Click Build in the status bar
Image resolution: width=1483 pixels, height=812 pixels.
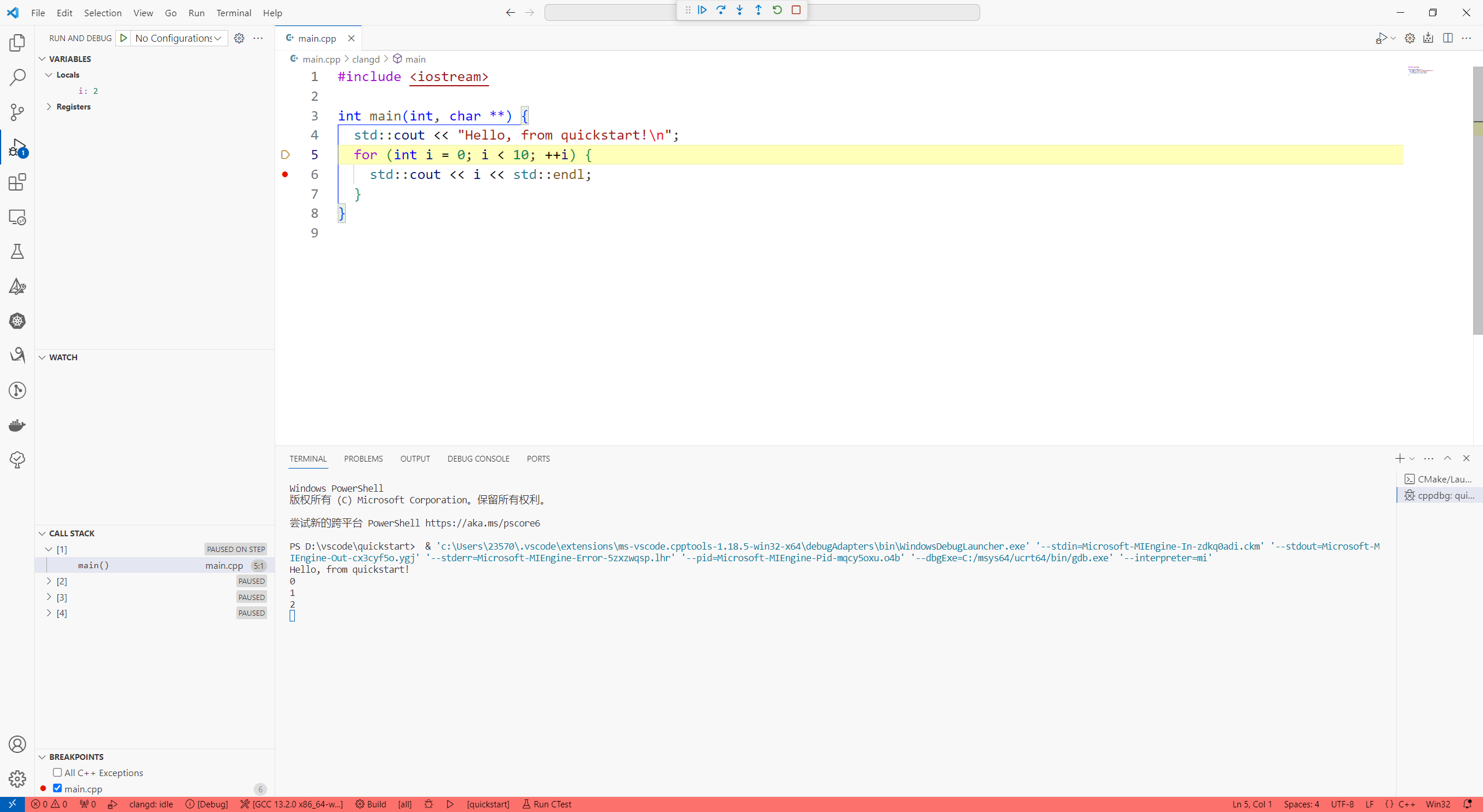click(x=371, y=804)
